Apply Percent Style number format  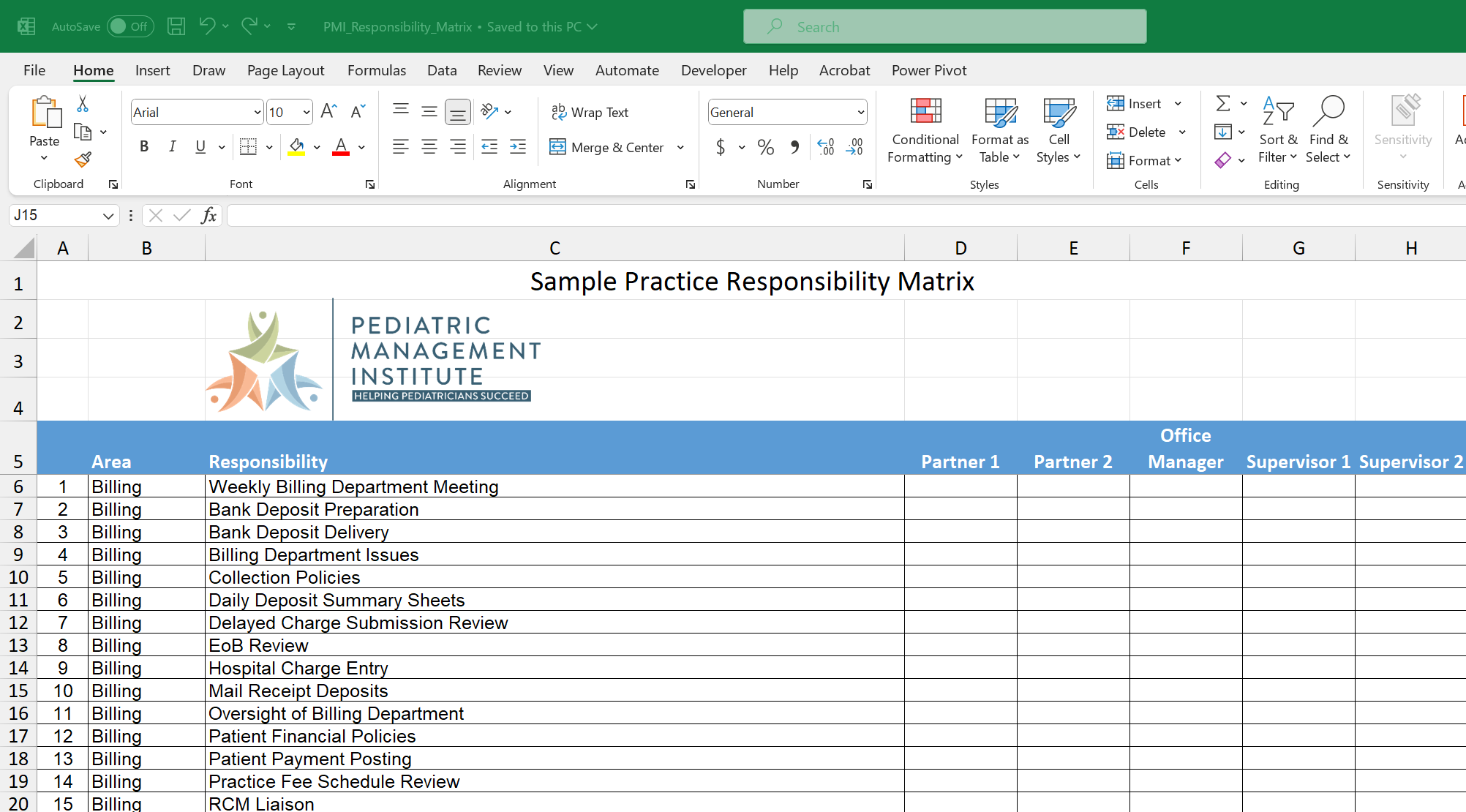point(766,146)
